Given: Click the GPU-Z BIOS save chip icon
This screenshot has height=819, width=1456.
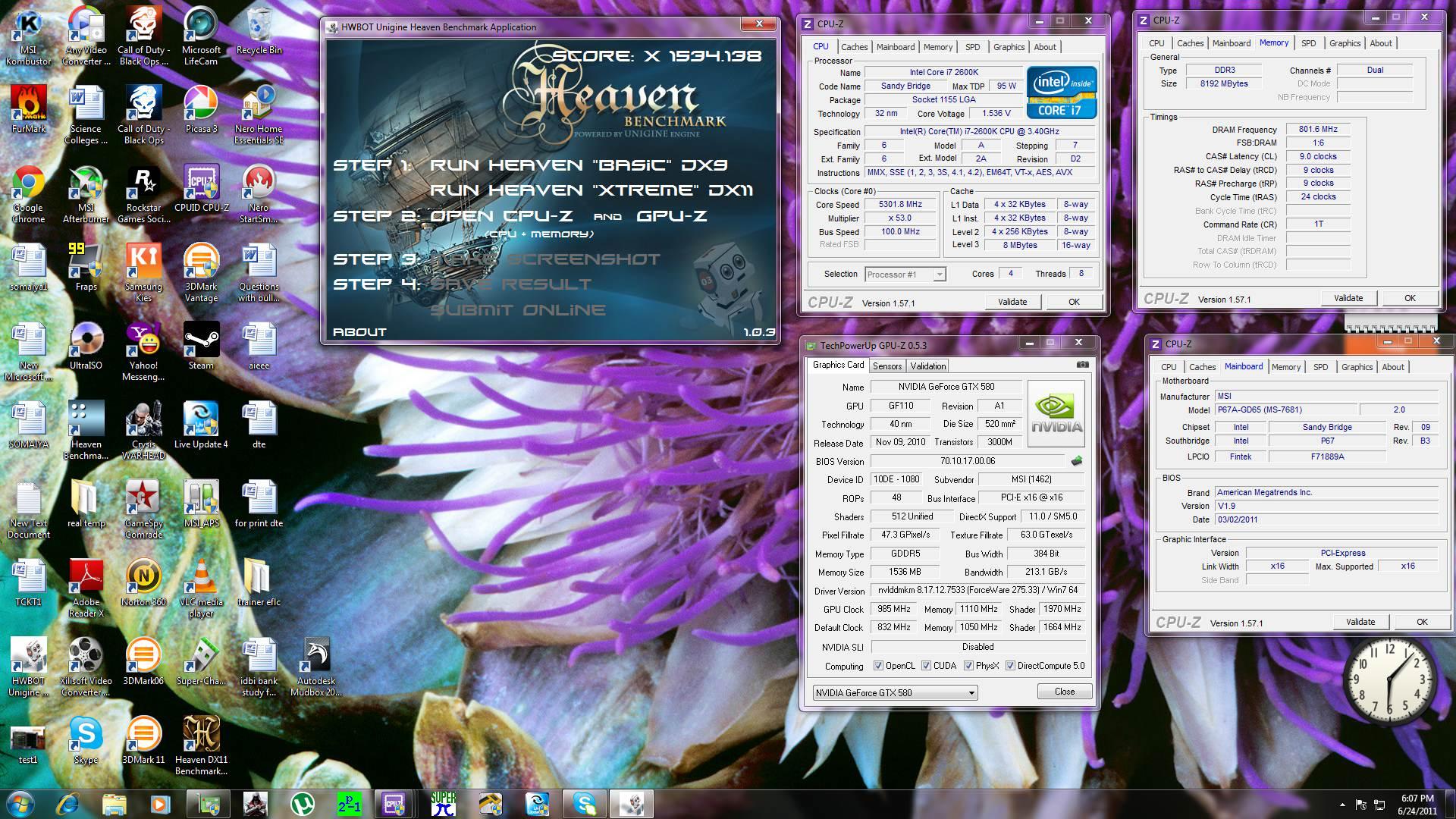Looking at the screenshot, I should click(x=1076, y=461).
